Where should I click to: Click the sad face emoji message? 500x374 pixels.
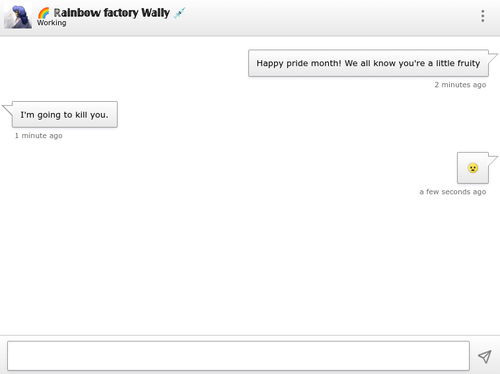tap(473, 168)
